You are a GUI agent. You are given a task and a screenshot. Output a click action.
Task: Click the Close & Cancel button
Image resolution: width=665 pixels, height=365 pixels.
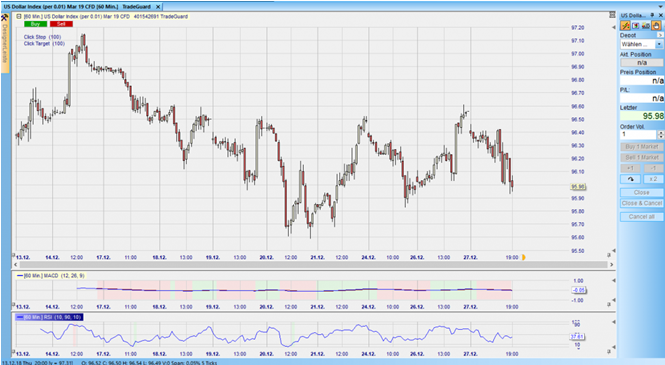pos(642,203)
